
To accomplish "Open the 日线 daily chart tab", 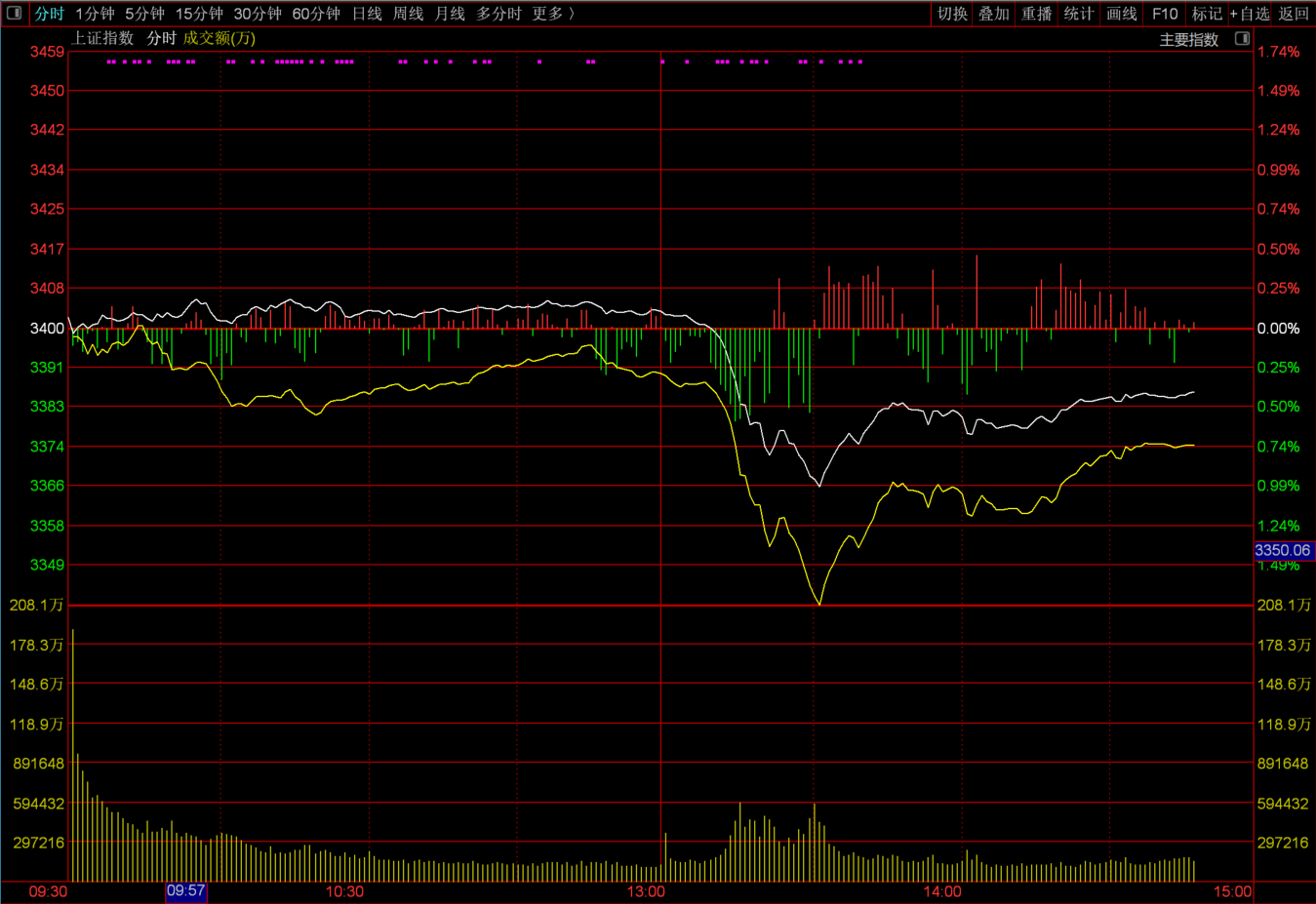I will (x=367, y=14).
